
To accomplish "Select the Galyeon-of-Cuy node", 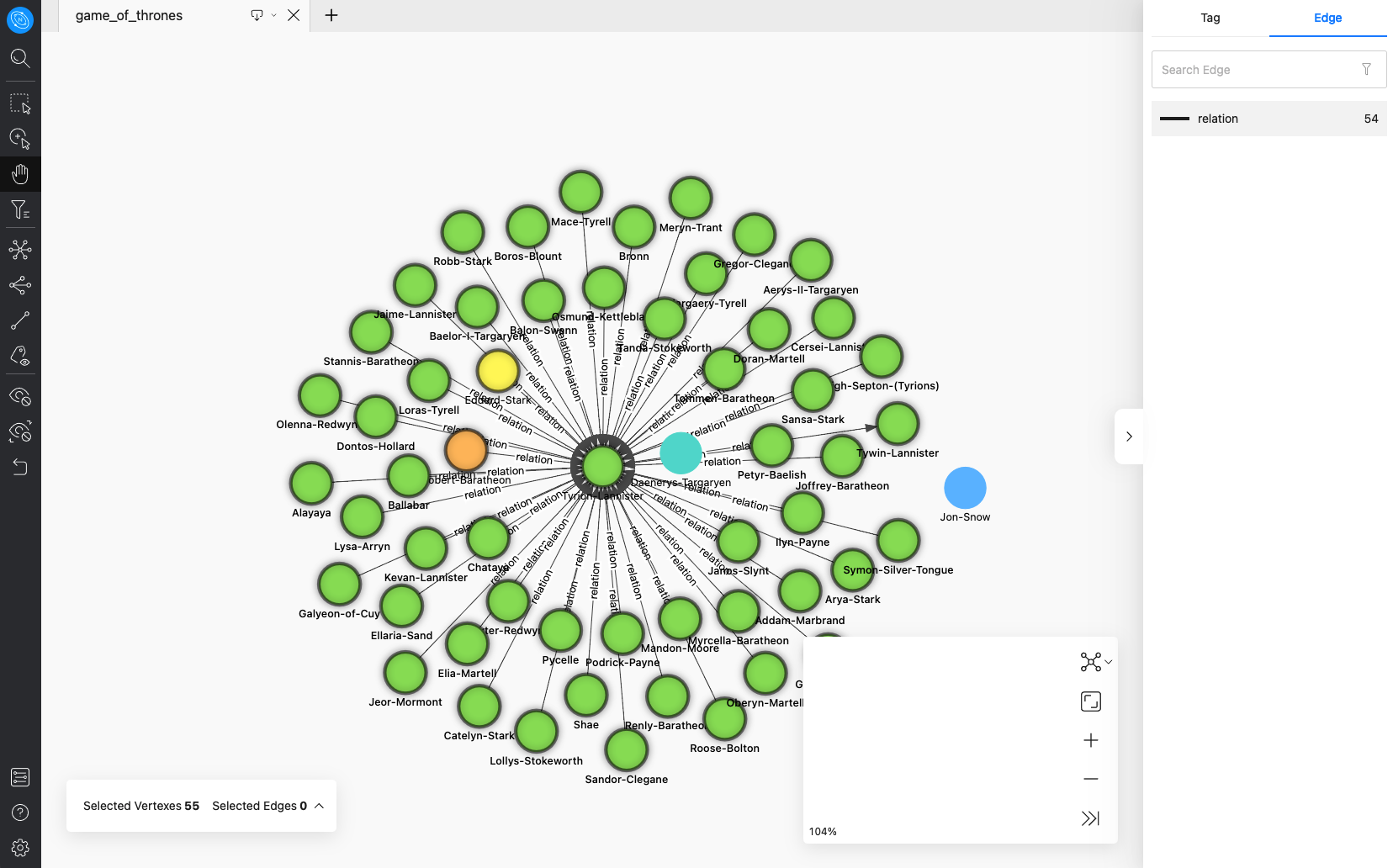I will 340,585.
